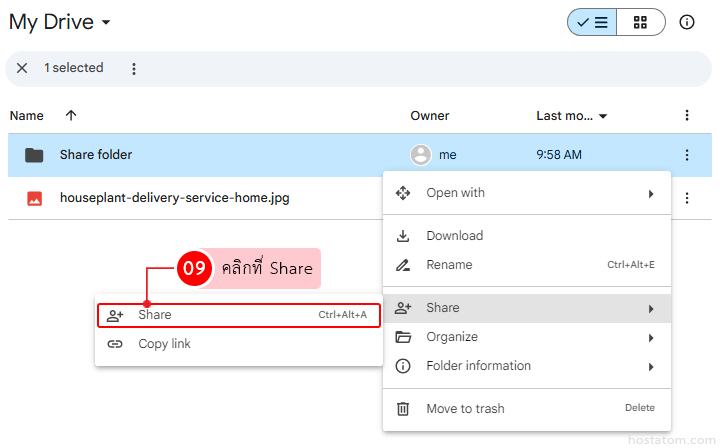Open more actions for Share folder row
This screenshot has height=448, width=720.
point(687,155)
